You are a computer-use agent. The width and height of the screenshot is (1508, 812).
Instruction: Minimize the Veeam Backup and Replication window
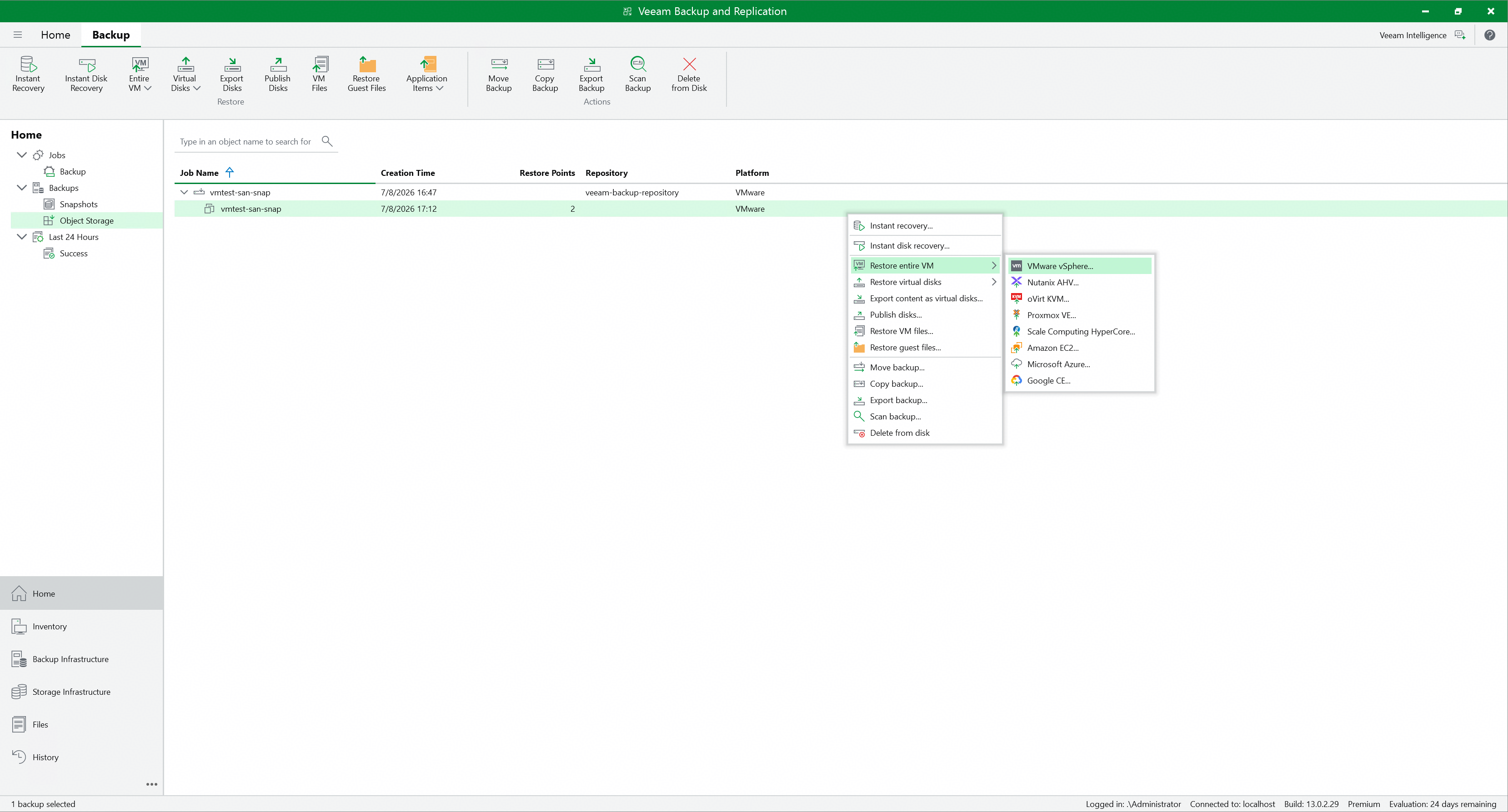[1425, 11]
